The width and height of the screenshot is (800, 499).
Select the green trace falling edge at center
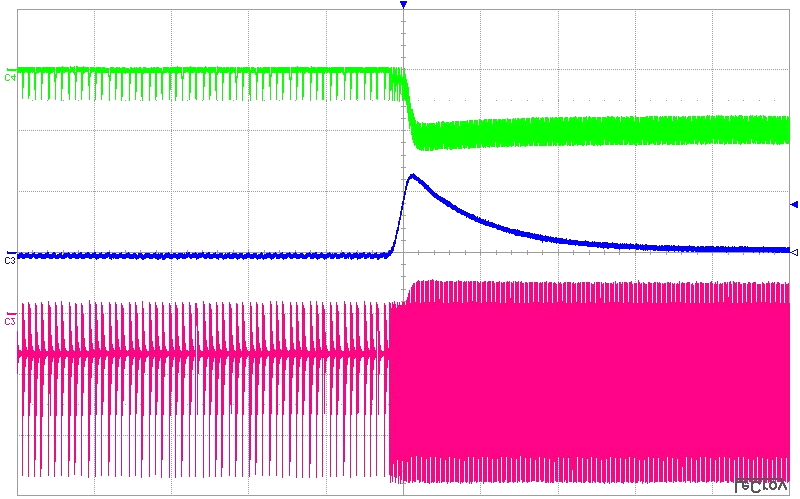pyautogui.click(x=409, y=105)
